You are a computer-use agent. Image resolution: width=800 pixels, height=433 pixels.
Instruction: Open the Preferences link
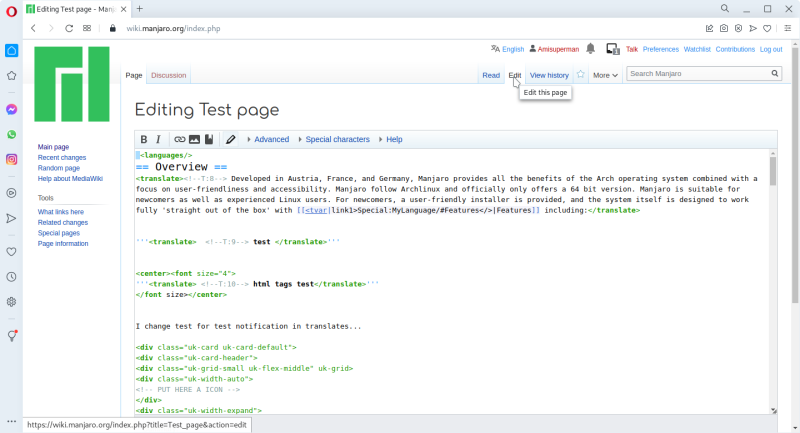point(661,49)
